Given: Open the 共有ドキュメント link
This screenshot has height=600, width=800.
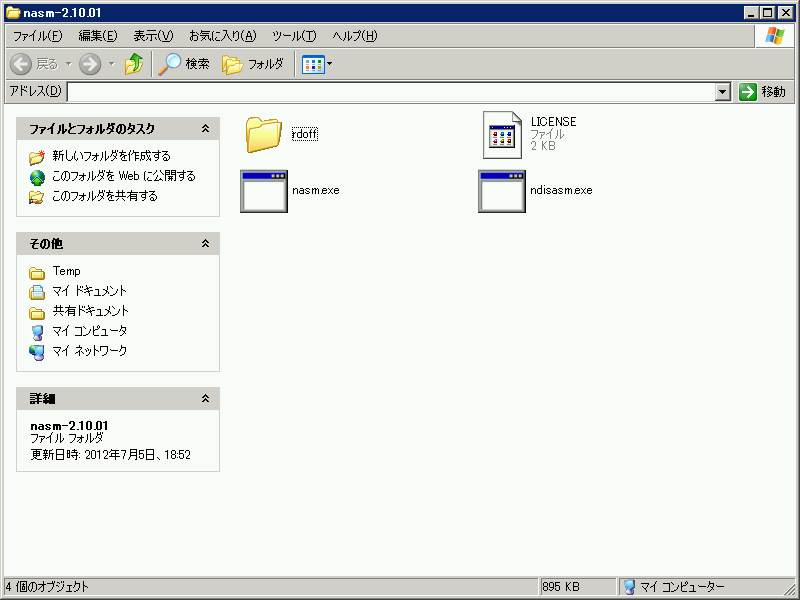Looking at the screenshot, I should click(x=91, y=311).
